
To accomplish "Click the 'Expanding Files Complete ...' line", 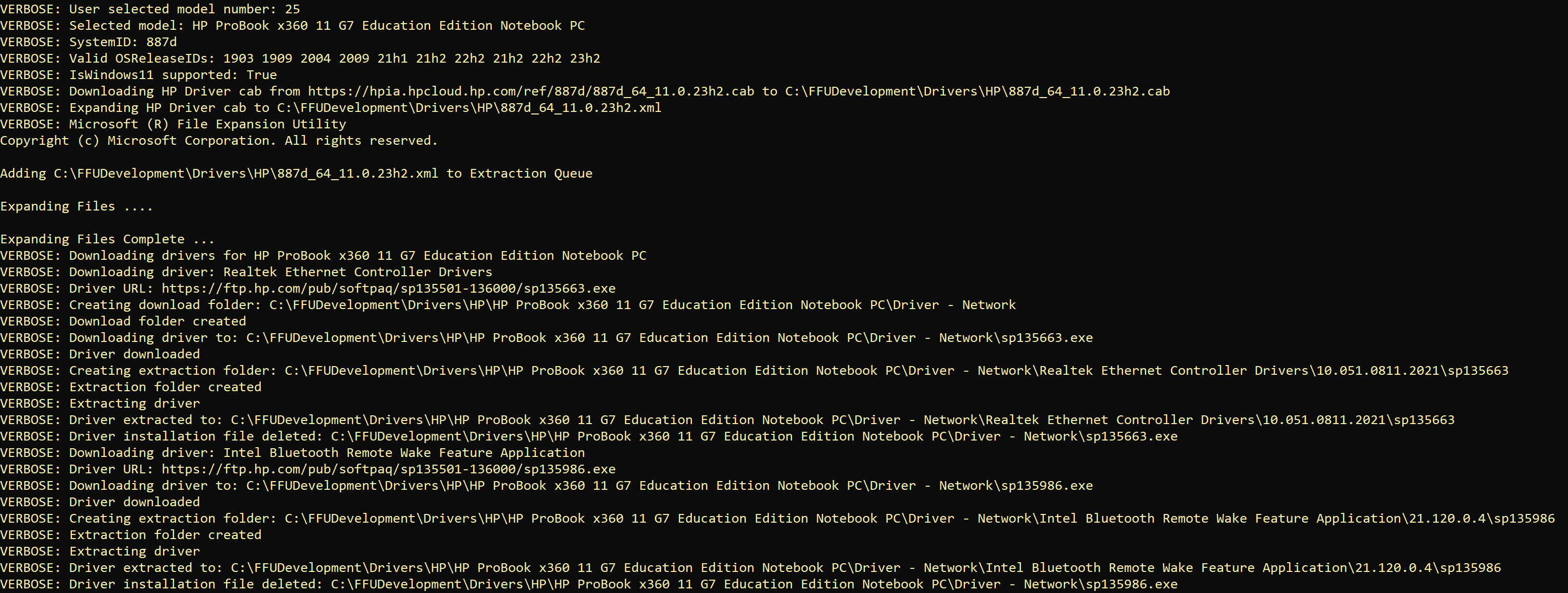I will (x=108, y=239).
